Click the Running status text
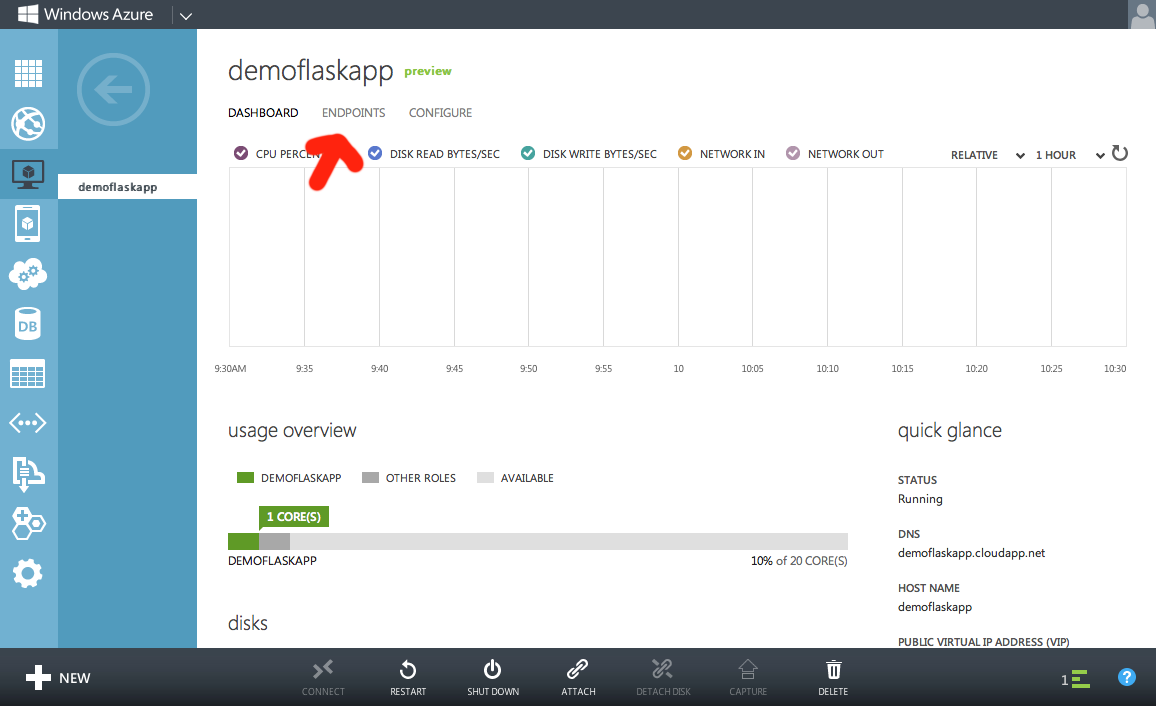The width and height of the screenshot is (1156, 706). (920, 499)
